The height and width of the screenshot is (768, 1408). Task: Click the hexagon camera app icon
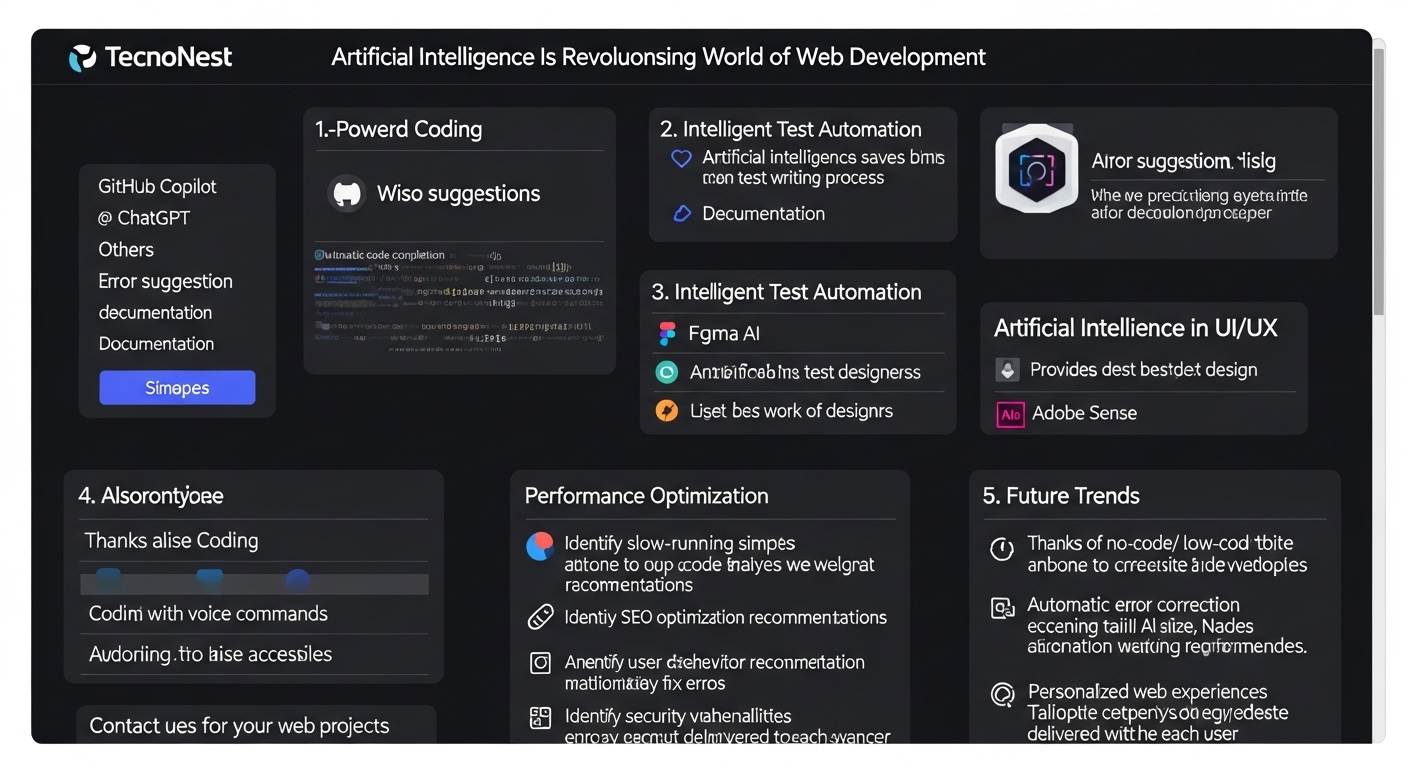tap(1036, 169)
